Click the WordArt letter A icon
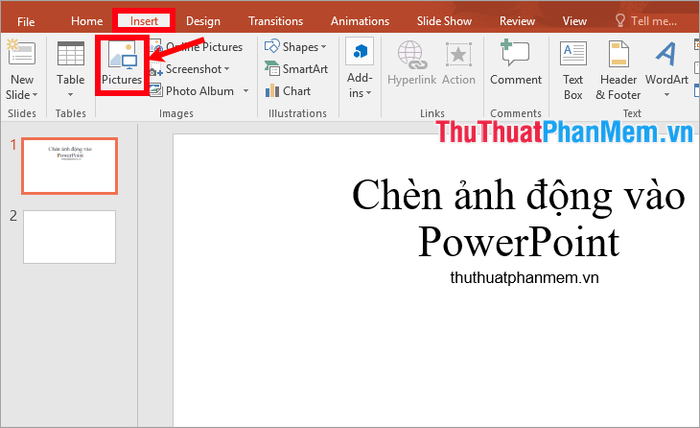This screenshot has height=428, width=700. click(666, 54)
